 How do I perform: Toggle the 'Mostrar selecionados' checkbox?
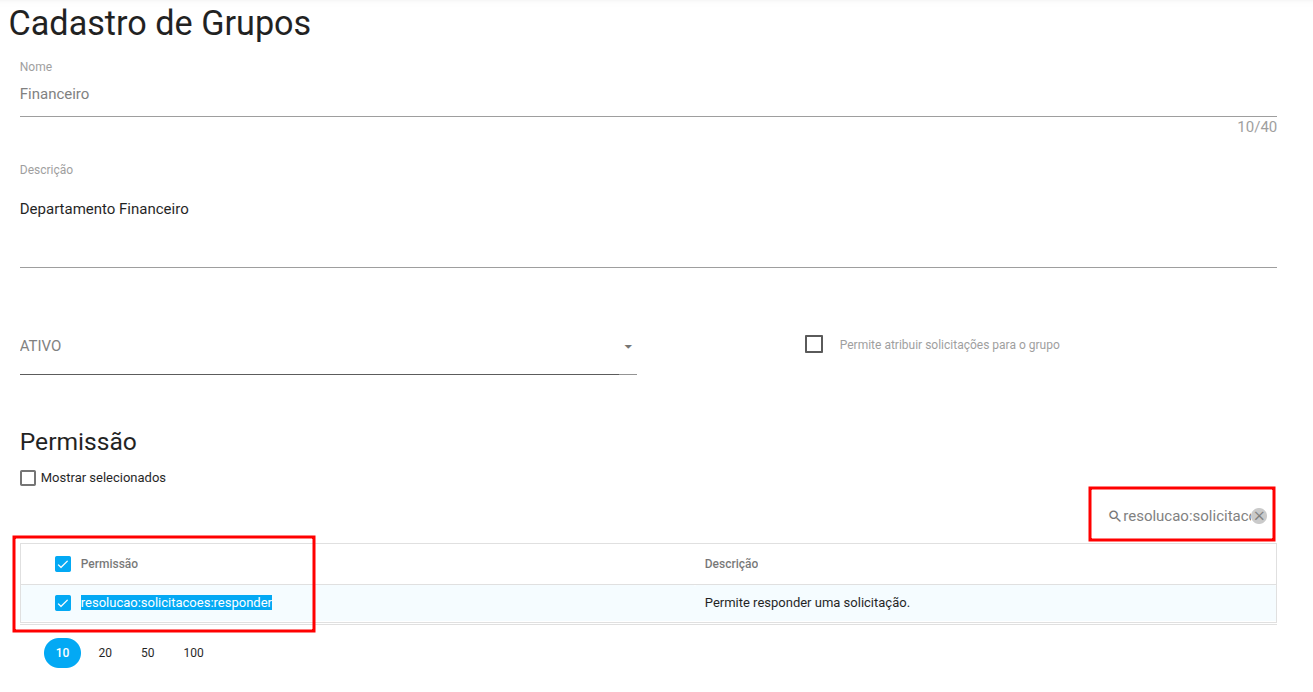tap(28, 478)
